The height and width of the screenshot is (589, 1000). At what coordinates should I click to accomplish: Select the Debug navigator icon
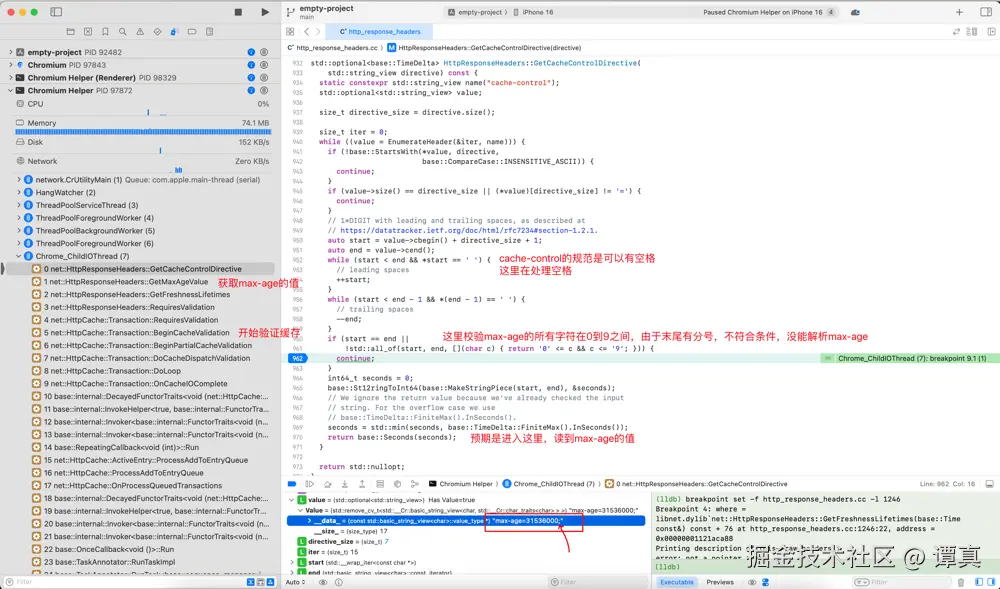point(174,31)
